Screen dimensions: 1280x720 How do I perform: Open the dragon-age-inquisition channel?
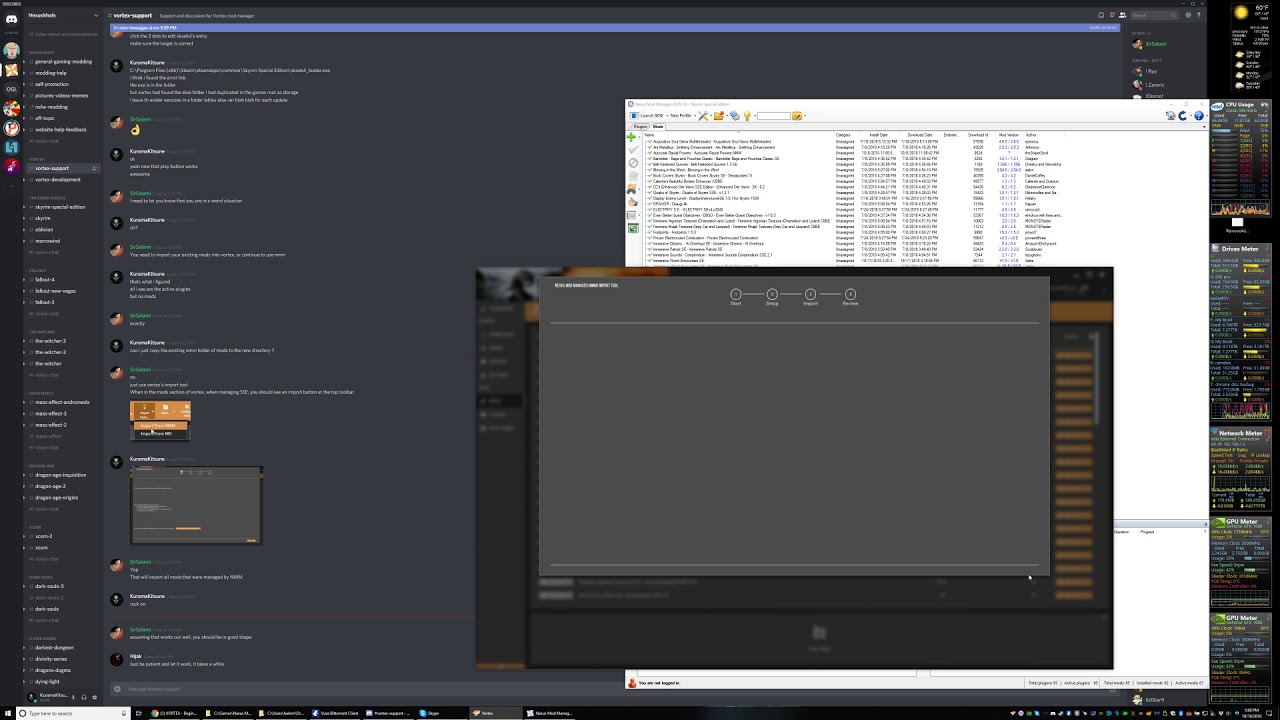coord(60,475)
